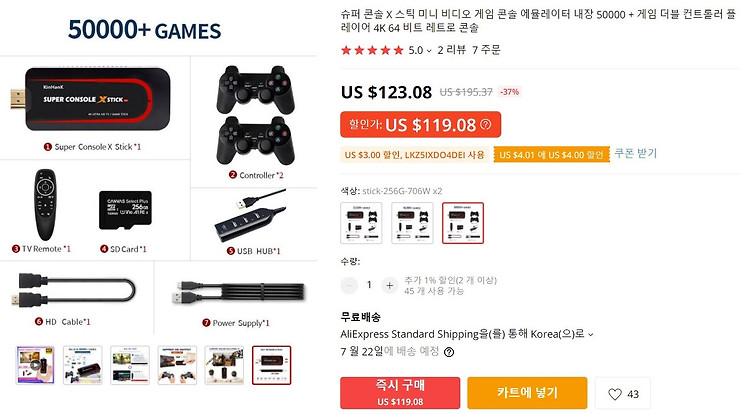
Task: Open the 2 리뷰 reviews link
Action: point(452,50)
